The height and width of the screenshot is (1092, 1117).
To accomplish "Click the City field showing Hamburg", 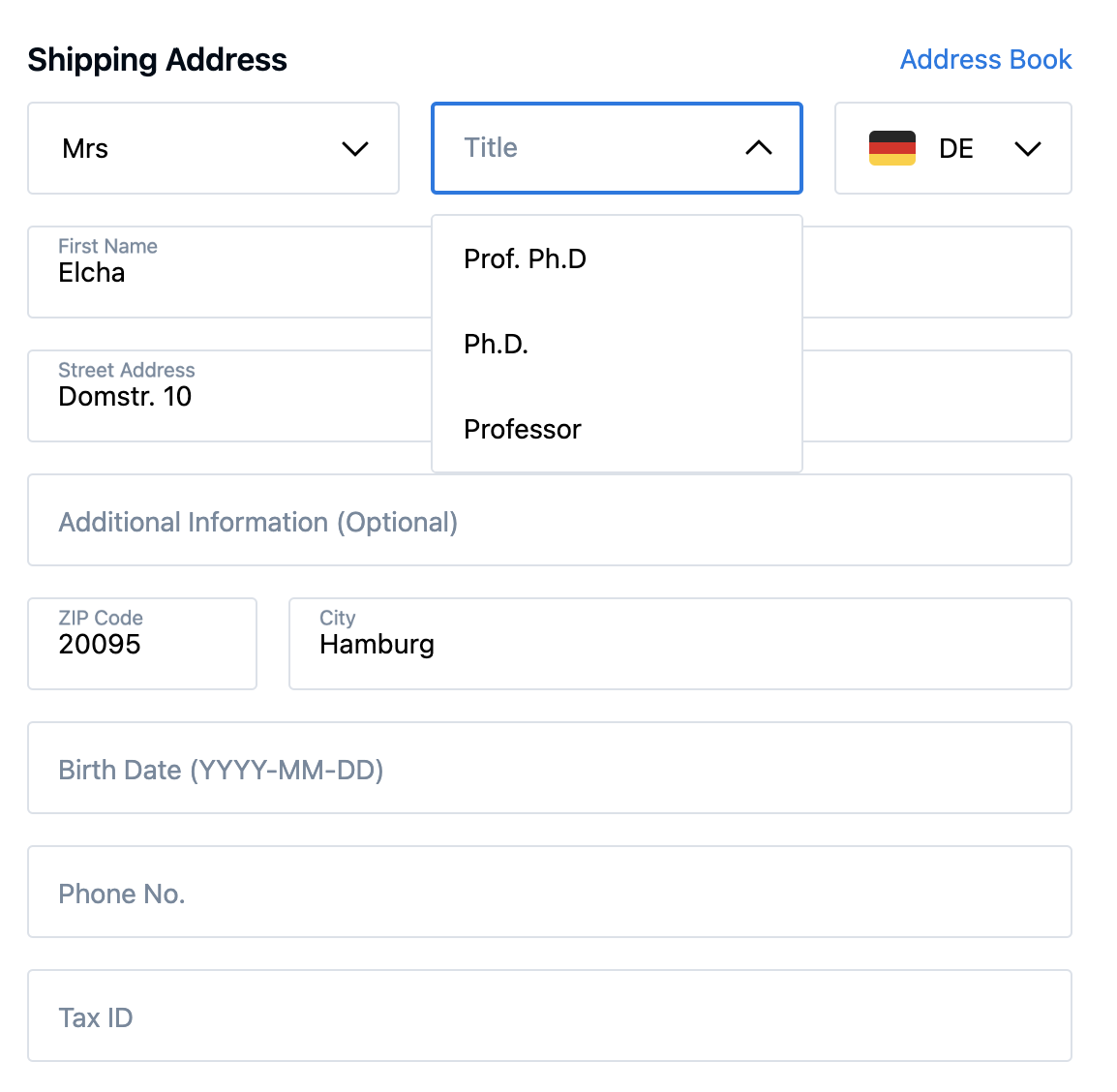I will point(679,644).
